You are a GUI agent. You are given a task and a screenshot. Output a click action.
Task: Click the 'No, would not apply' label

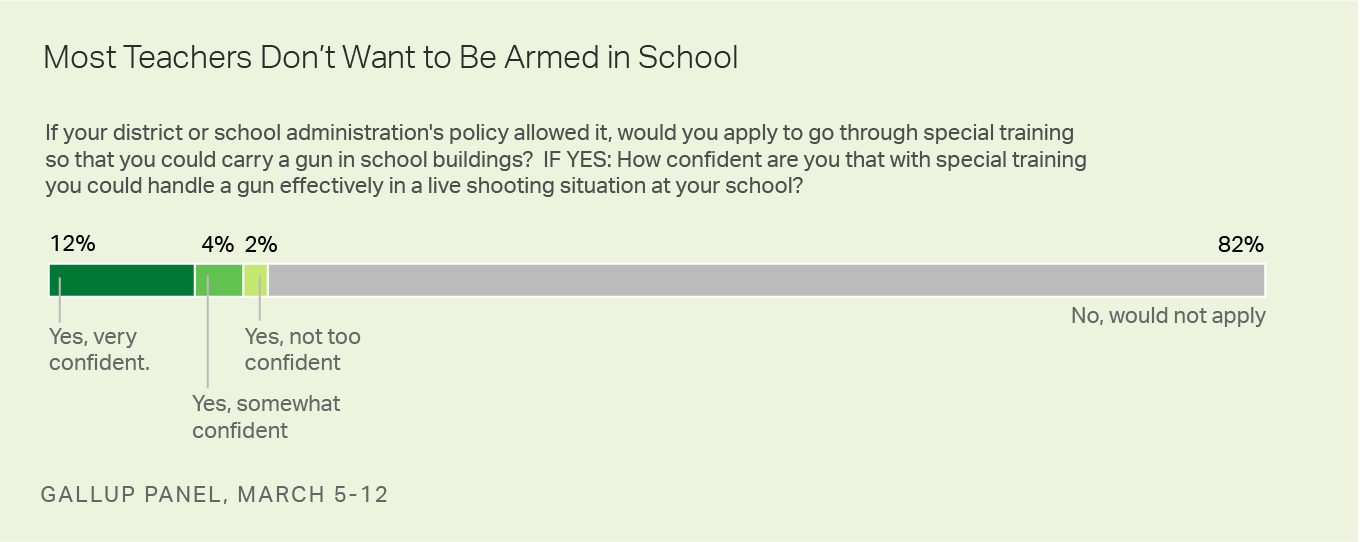[x=1169, y=316]
